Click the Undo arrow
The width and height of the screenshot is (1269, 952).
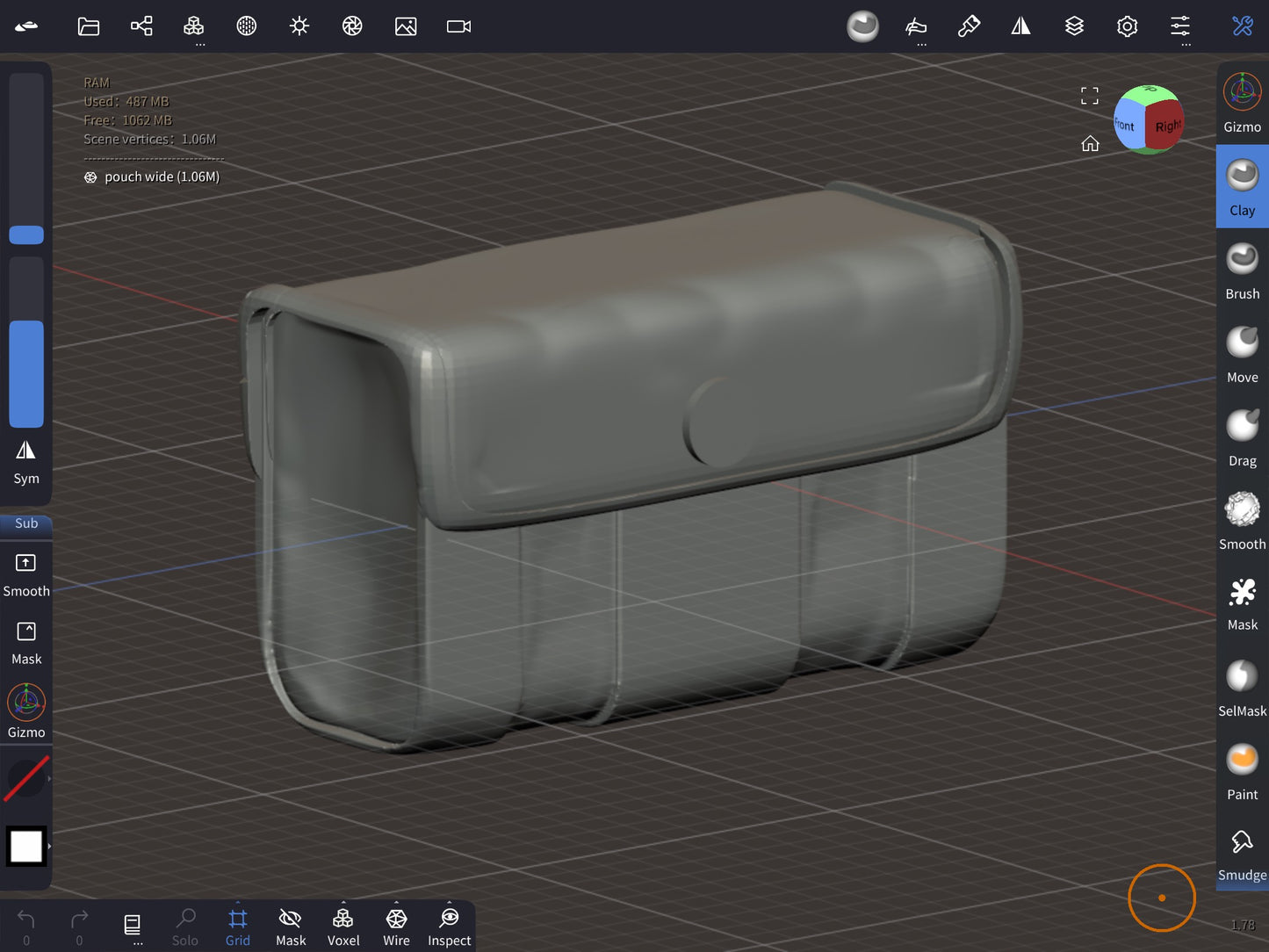(x=26, y=927)
